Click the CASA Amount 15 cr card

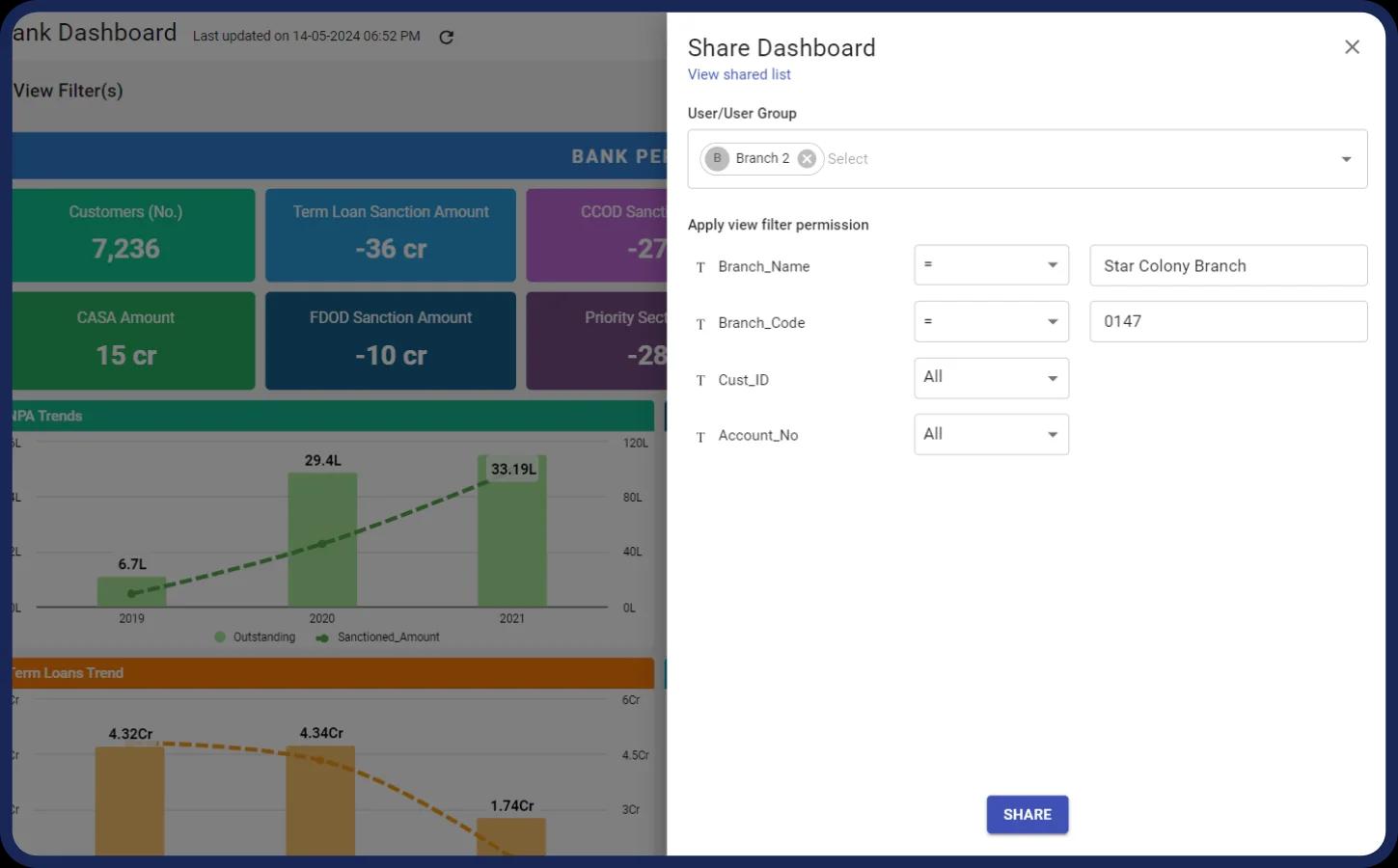pyautogui.click(x=131, y=341)
